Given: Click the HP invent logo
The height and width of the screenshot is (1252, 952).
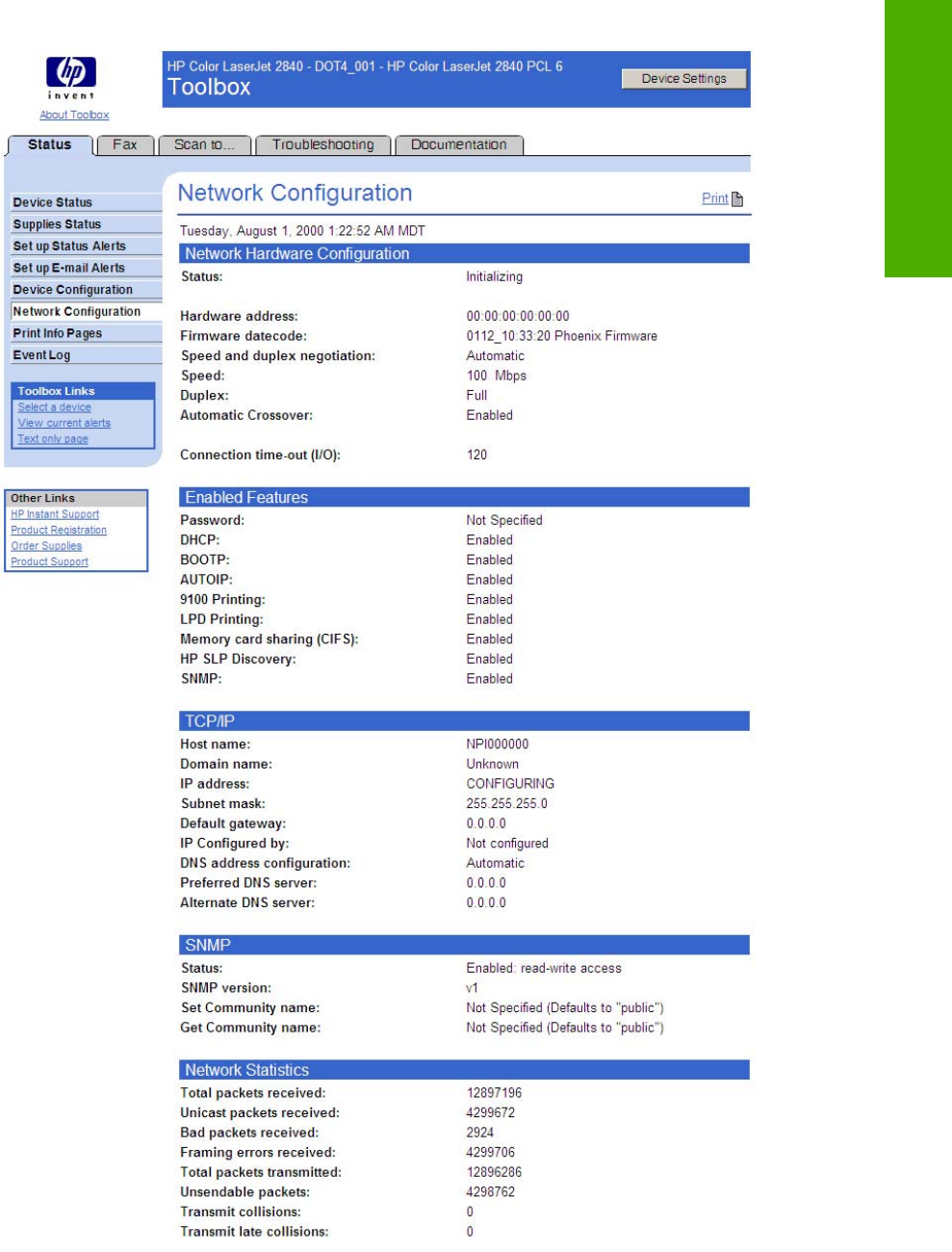Looking at the screenshot, I should click(x=73, y=78).
